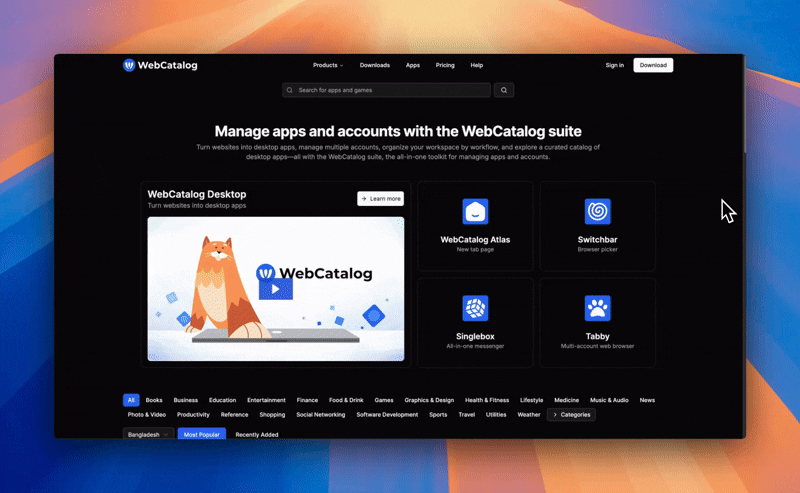
Task: Select the Reference category
Action: coord(234,414)
